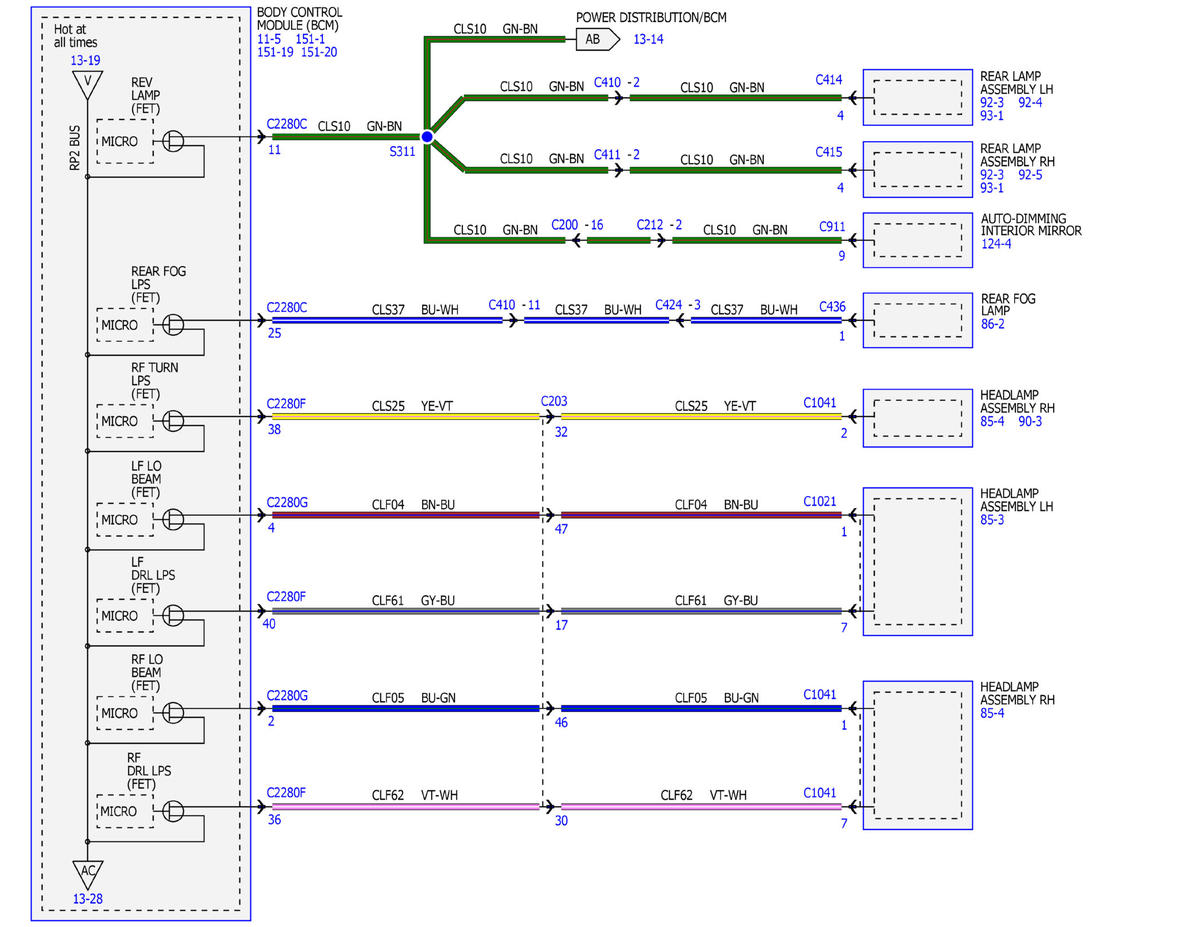Open page reference 13-19 link
This screenshot has height=927, width=1200.
click(85, 61)
